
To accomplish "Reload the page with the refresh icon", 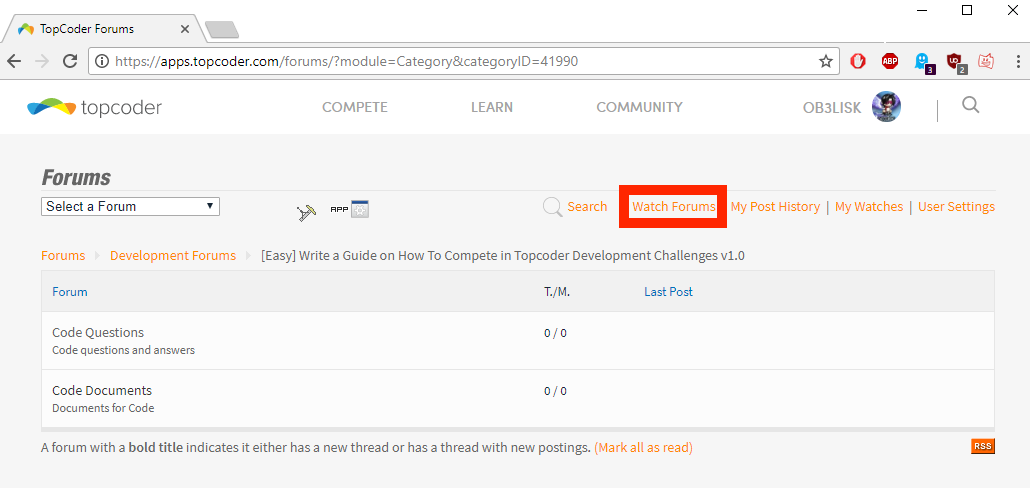I will pyautogui.click(x=70, y=61).
